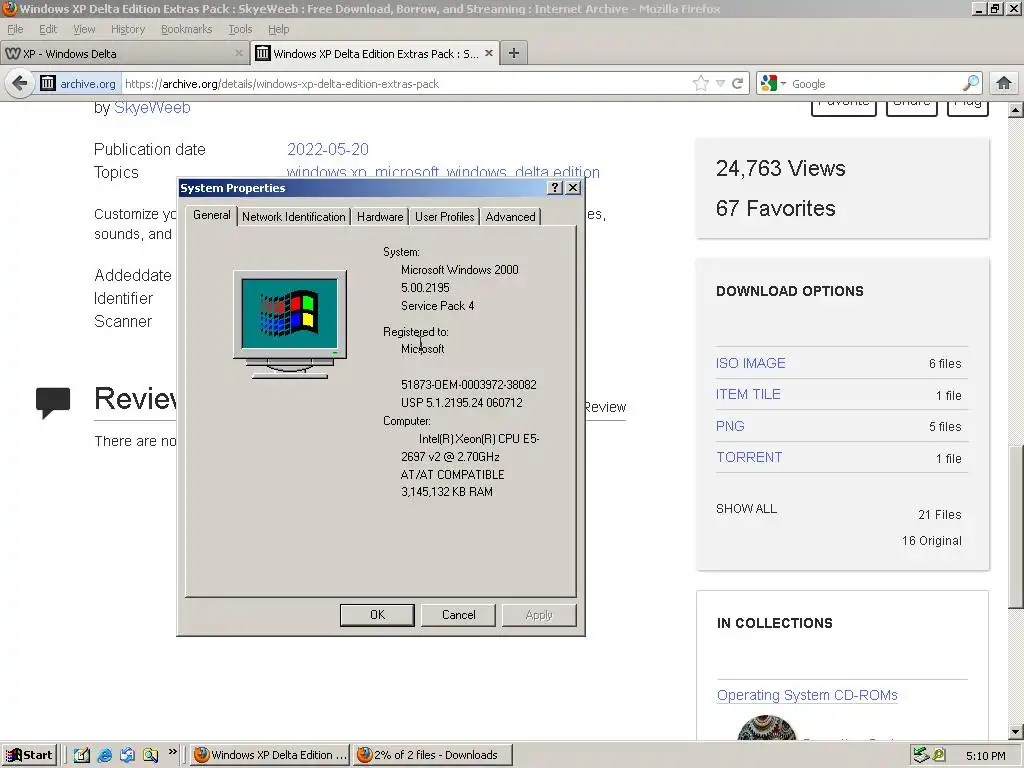Click OK in System Properties dialog

[x=377, y=615]
